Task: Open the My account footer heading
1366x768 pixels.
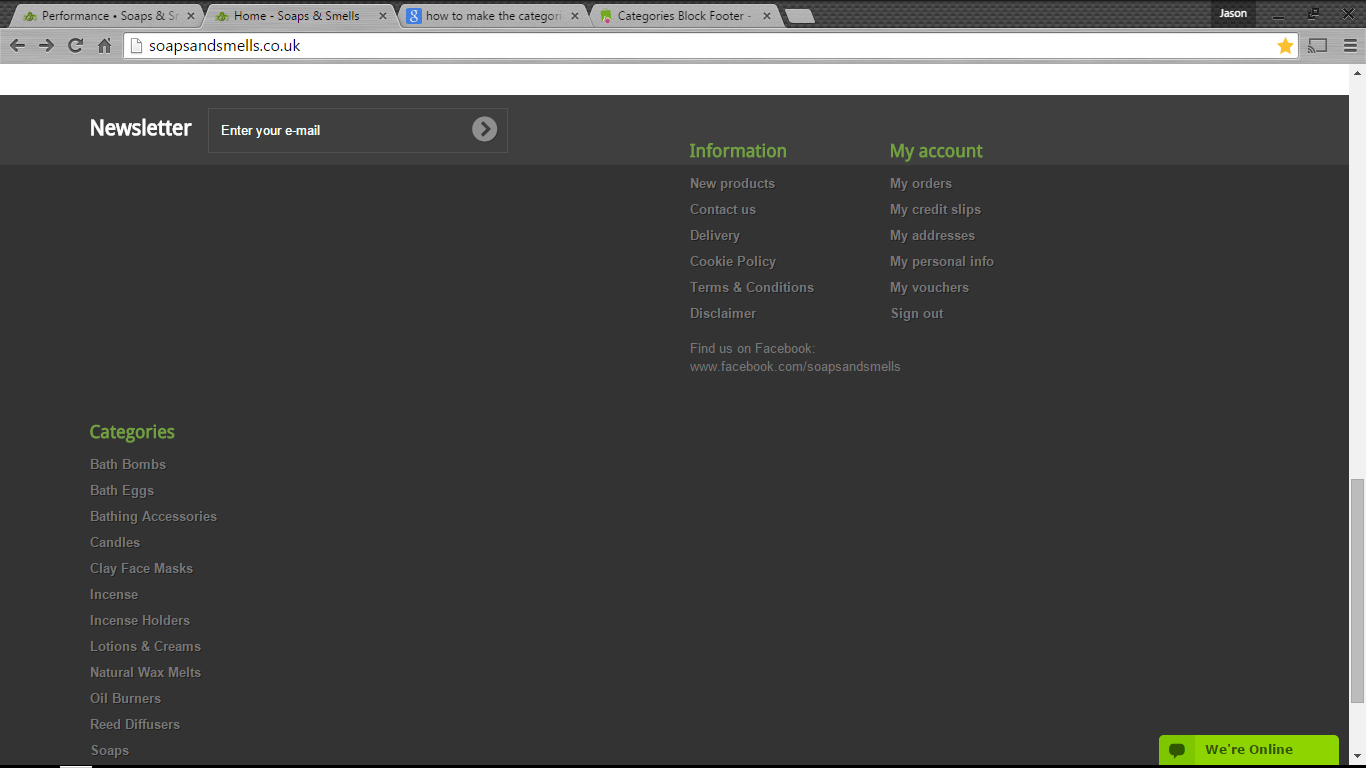Action: tap(936, 151)
